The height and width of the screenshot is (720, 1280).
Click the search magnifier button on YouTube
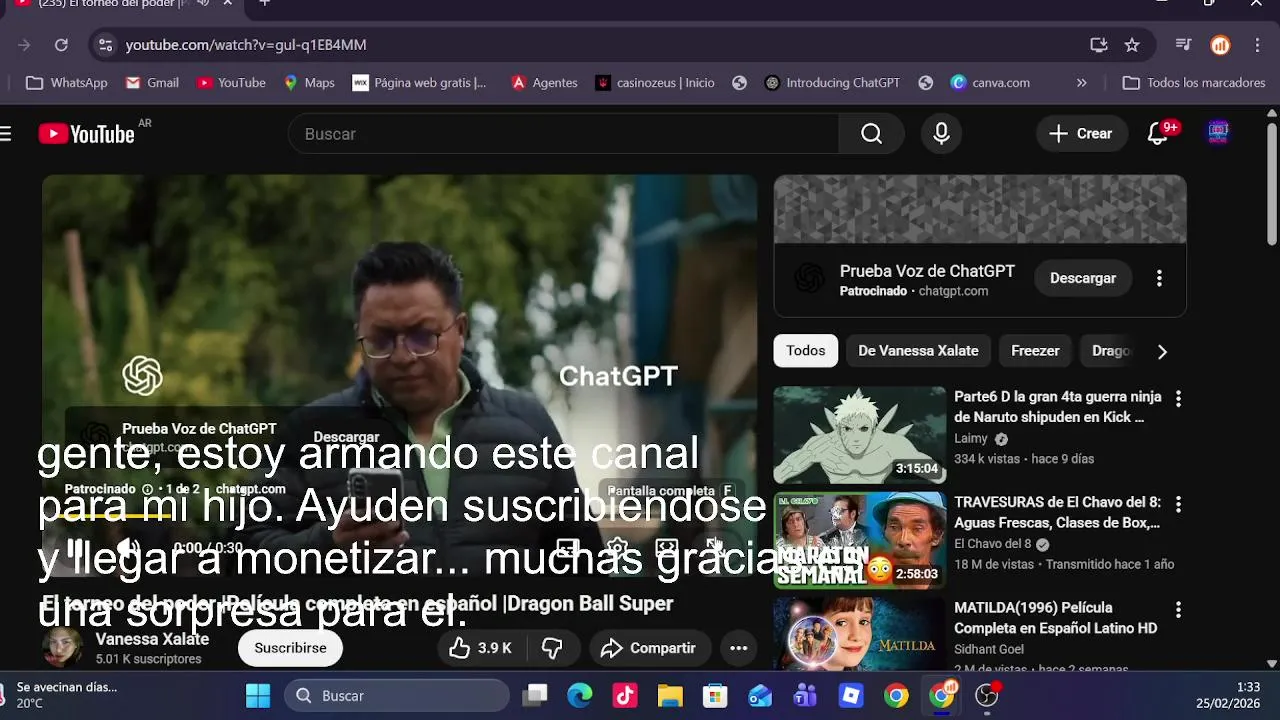872,134
